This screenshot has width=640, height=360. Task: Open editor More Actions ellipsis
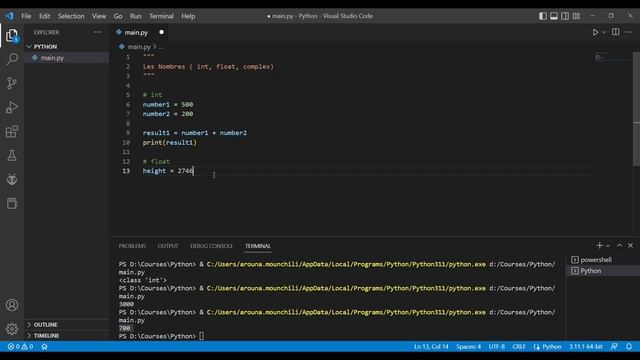click(628, 32)
